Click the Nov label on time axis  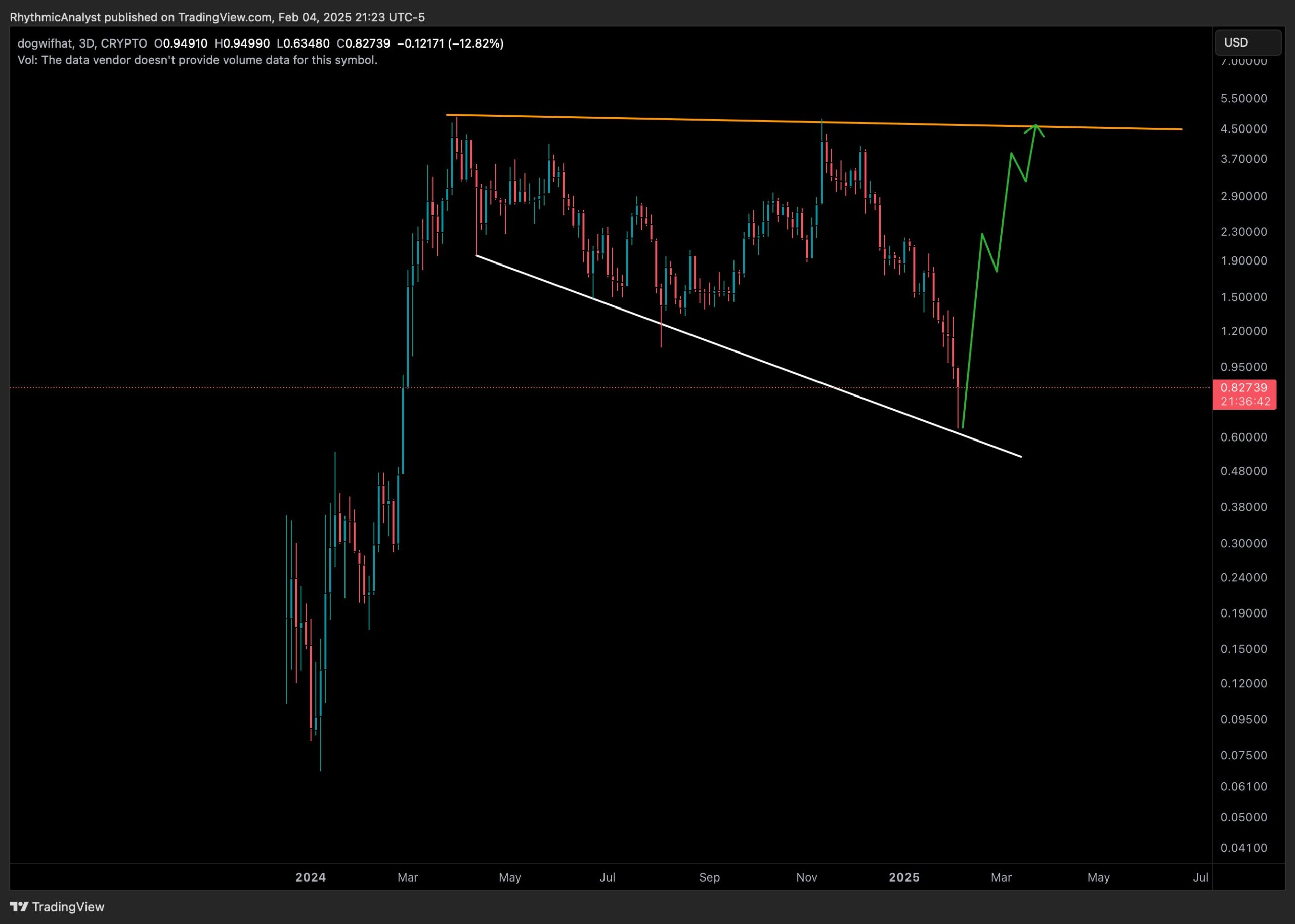point(806,877)
